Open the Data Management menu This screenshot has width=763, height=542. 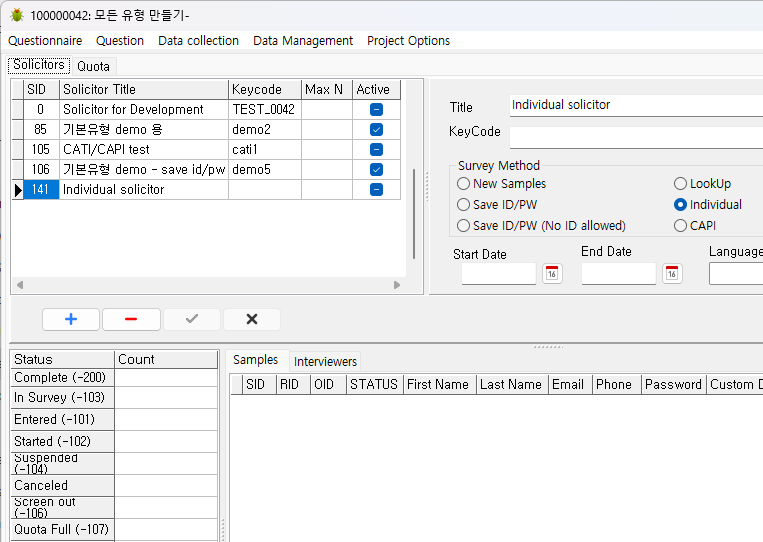[303, 40]
